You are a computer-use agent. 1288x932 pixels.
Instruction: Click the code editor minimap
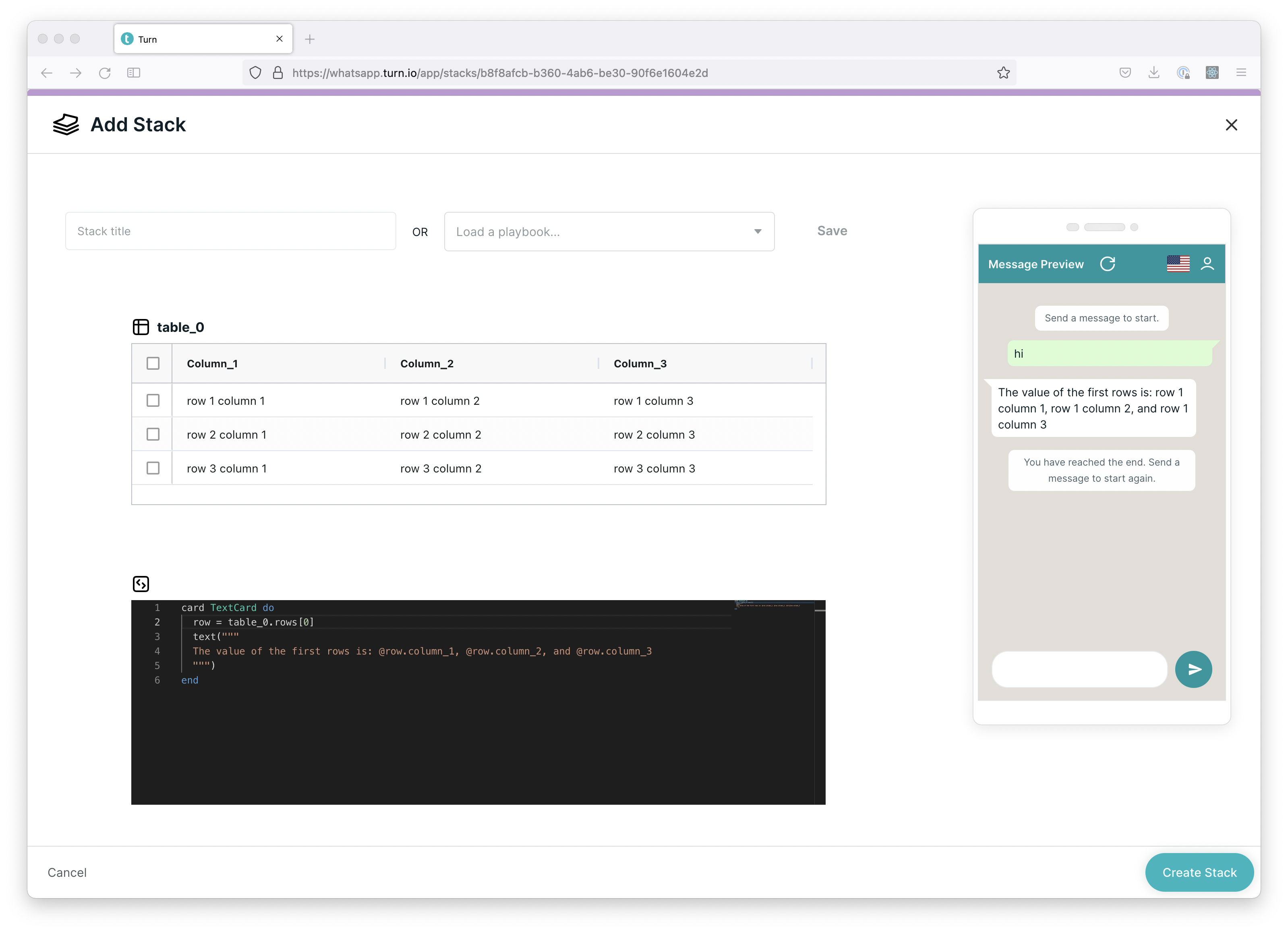pyautogui.click(x=773, y=605)
